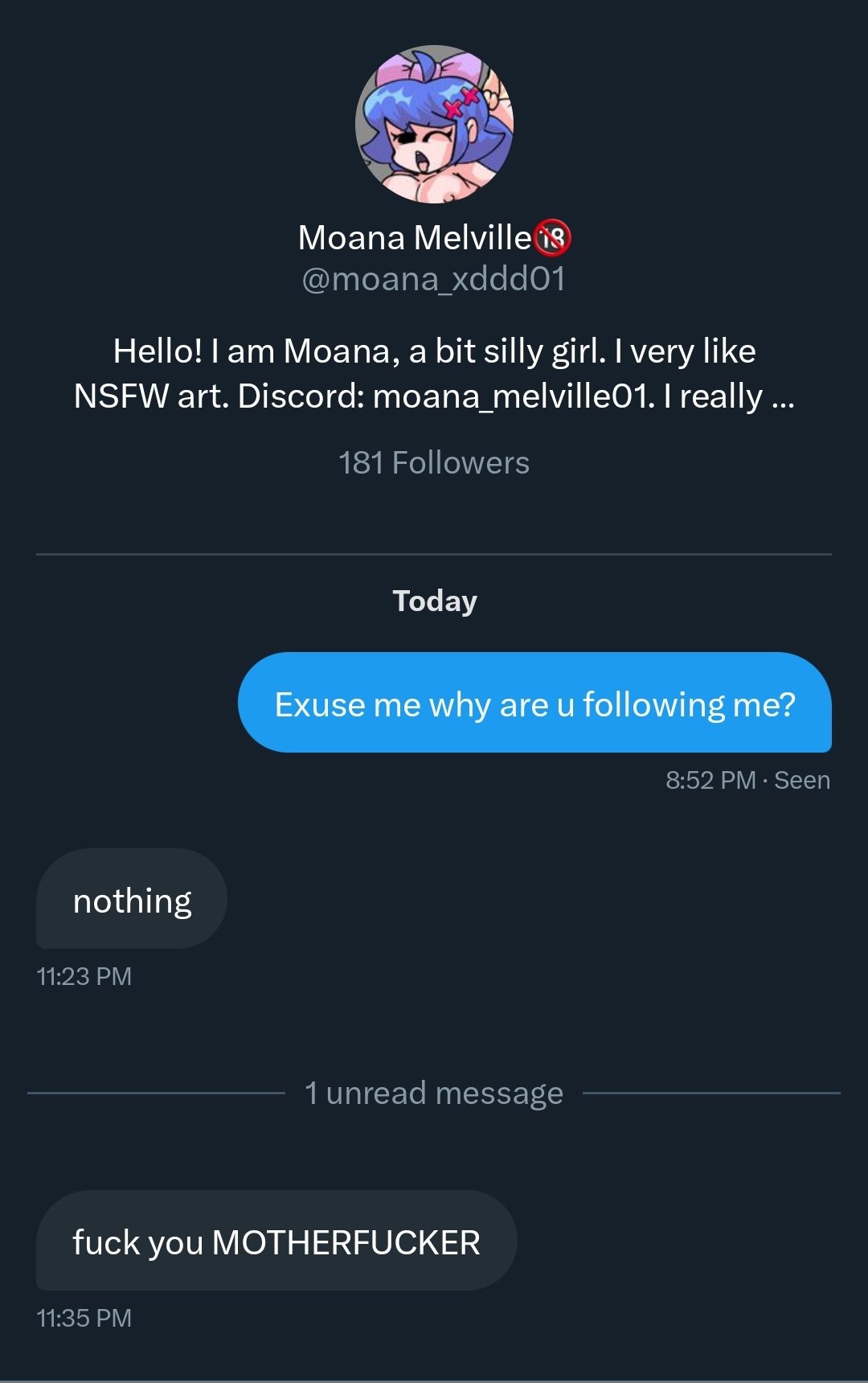Viewport: 868px width, 1383px height.
Task: Select the last received all-caps message bubble
Action: click(x=276, y=1241)
